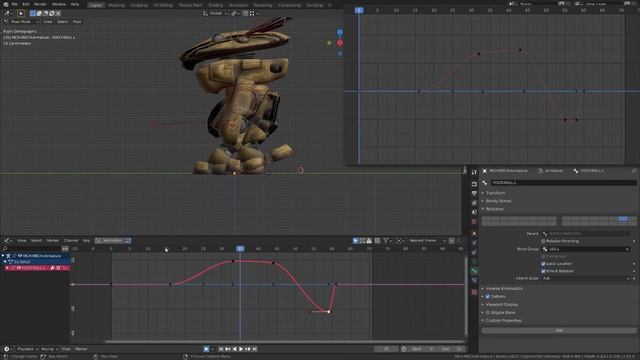640x360 pixels.
Task: Open the Scene properties tab
Action: coord(474,212)
